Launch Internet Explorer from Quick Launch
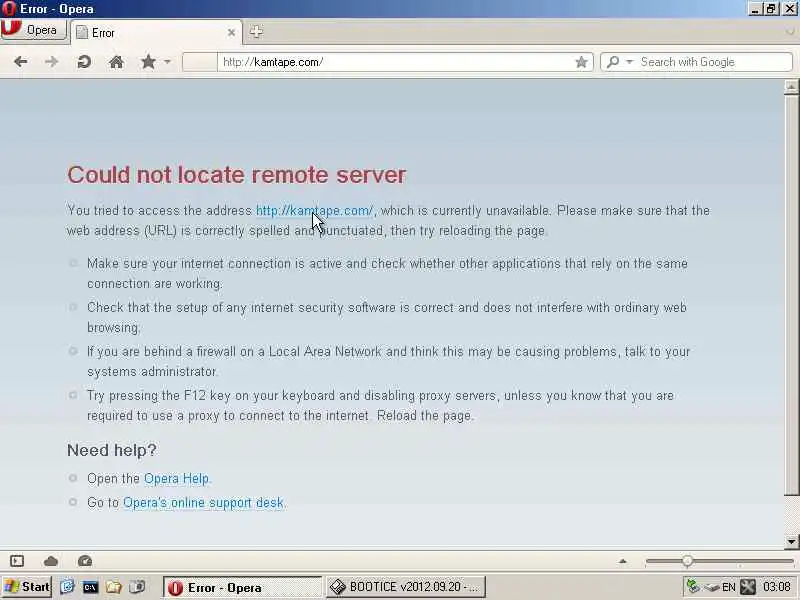The image size is (800, 600). (67, 587)
